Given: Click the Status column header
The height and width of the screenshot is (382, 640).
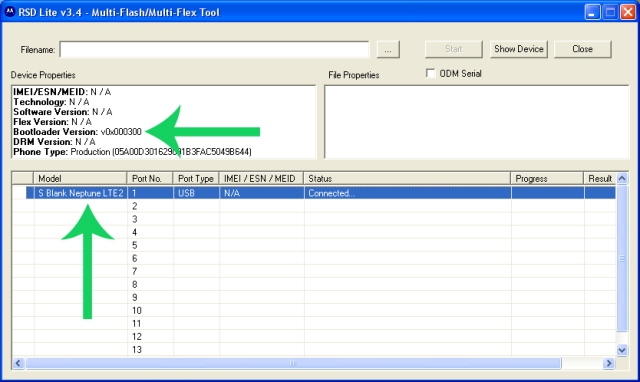Looking at the screenshot, I should pos(407,178).
